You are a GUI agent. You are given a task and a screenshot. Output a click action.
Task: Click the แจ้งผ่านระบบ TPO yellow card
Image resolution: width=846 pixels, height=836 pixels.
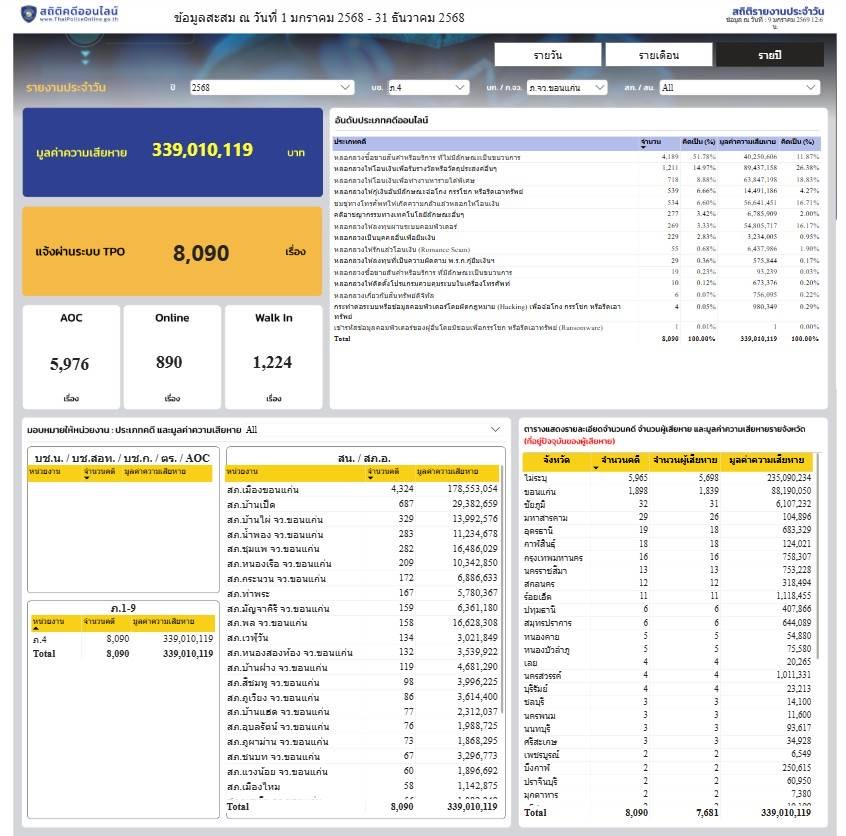pyautogui.click(x=173, y=253)
